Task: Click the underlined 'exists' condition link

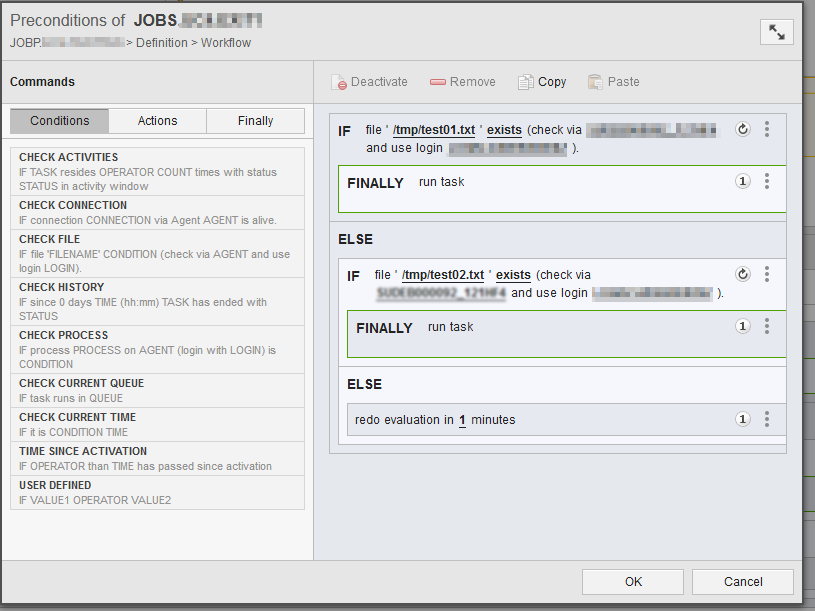Action: (503, 129)
